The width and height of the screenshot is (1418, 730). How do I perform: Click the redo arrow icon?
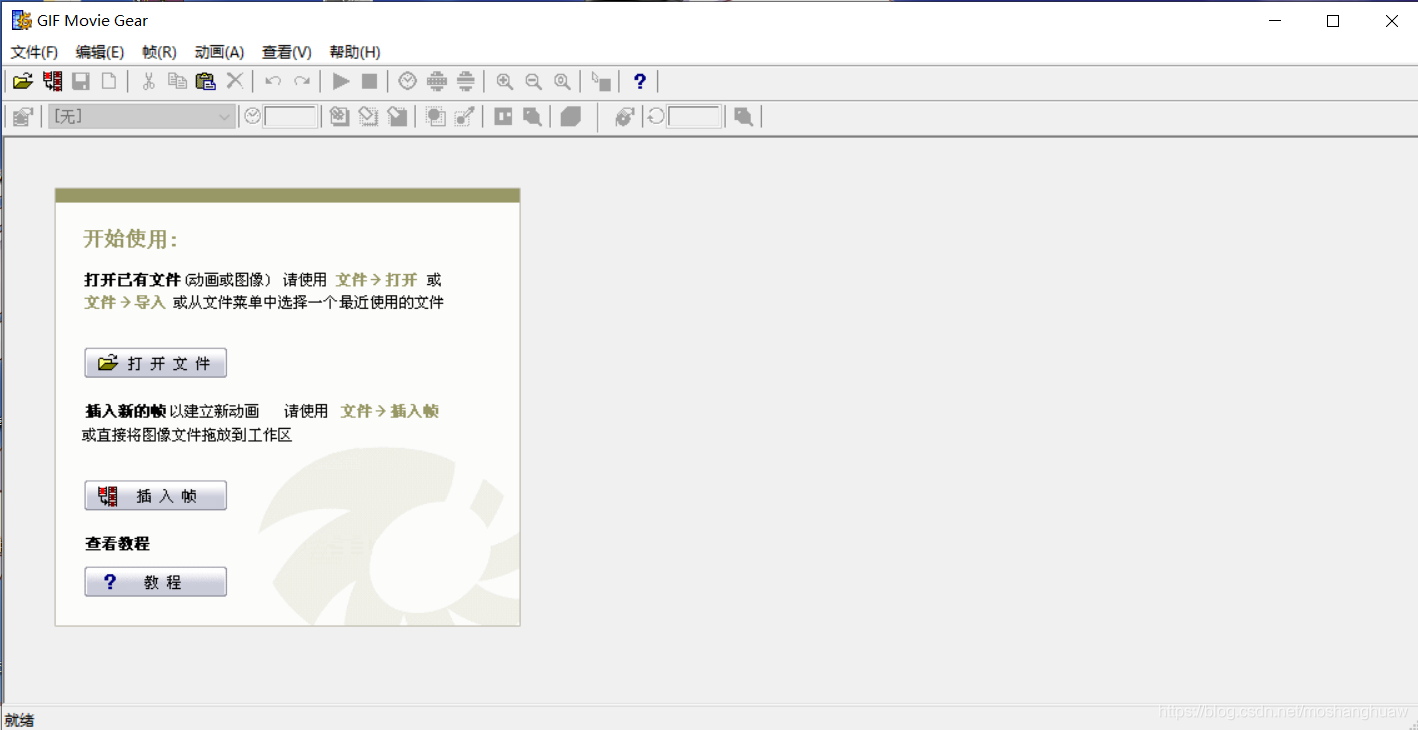(x=302, y=82)
